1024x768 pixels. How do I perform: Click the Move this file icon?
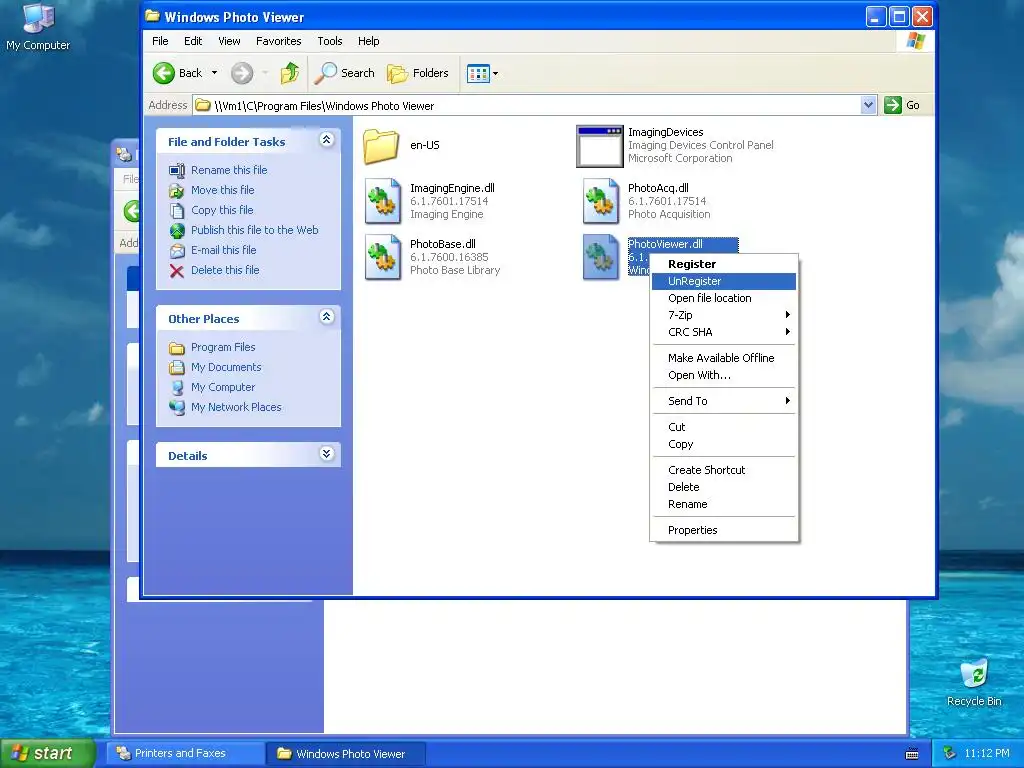[177, 191]
